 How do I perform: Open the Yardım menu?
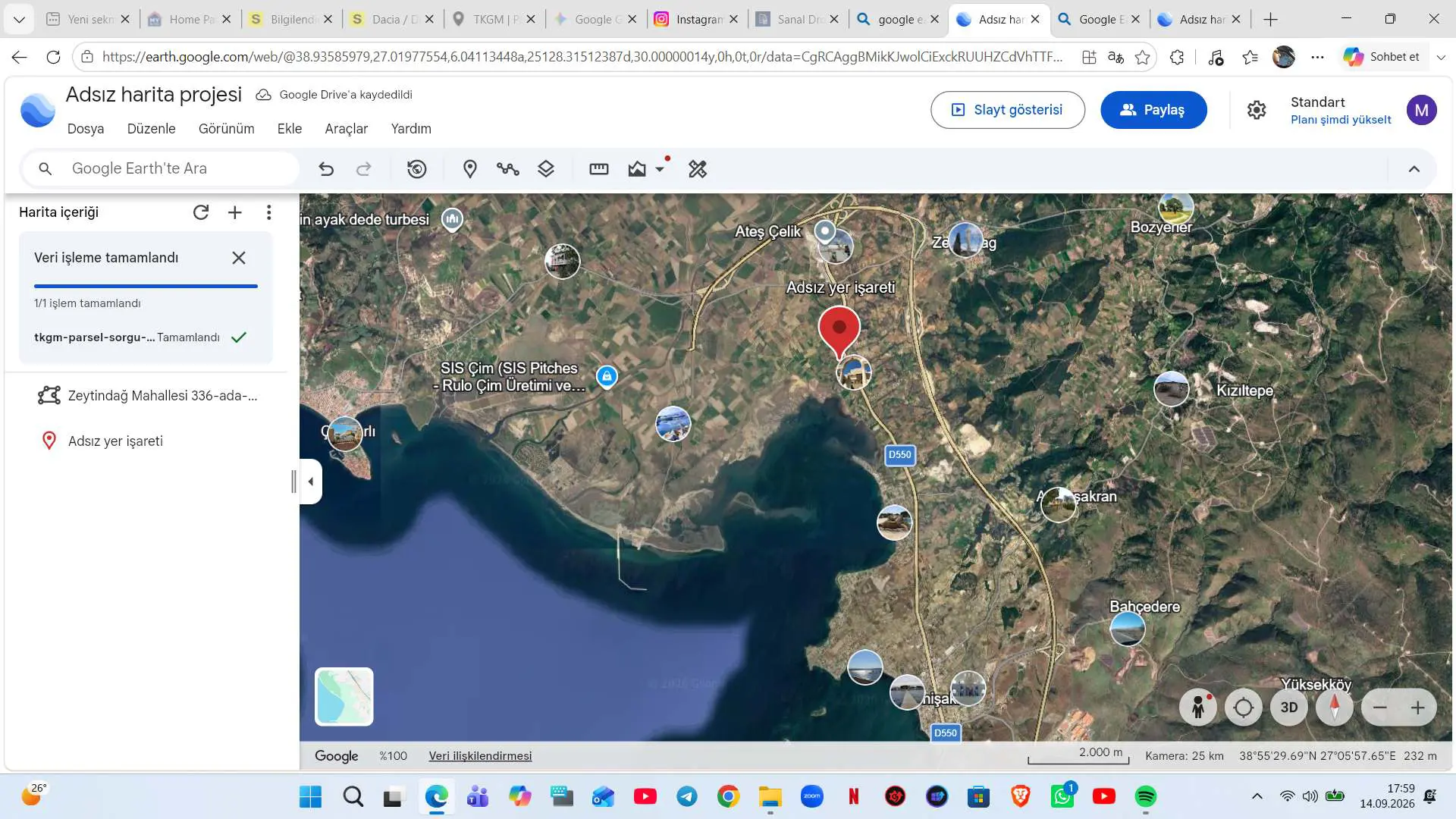(411, 129)
